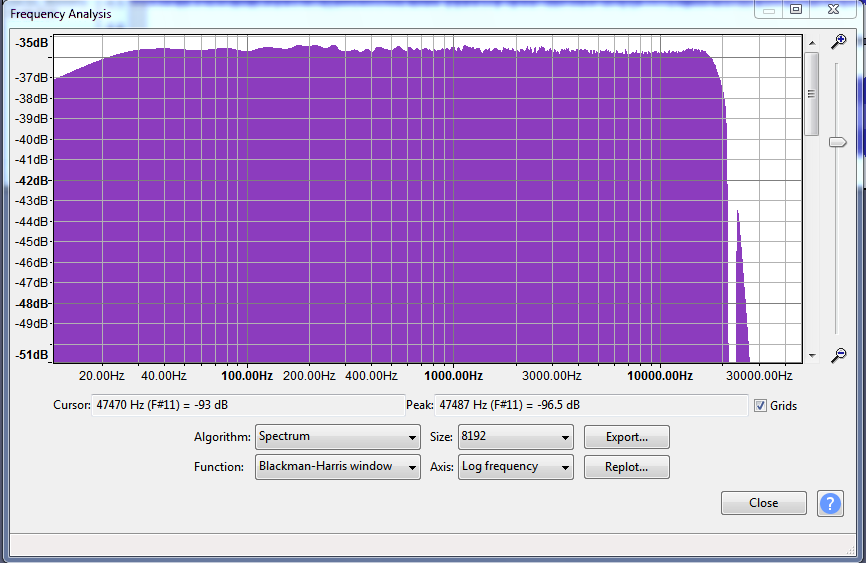Open the Size dropdown showing 8192
This screenshot has width=866, height=563.
[515, 437]
